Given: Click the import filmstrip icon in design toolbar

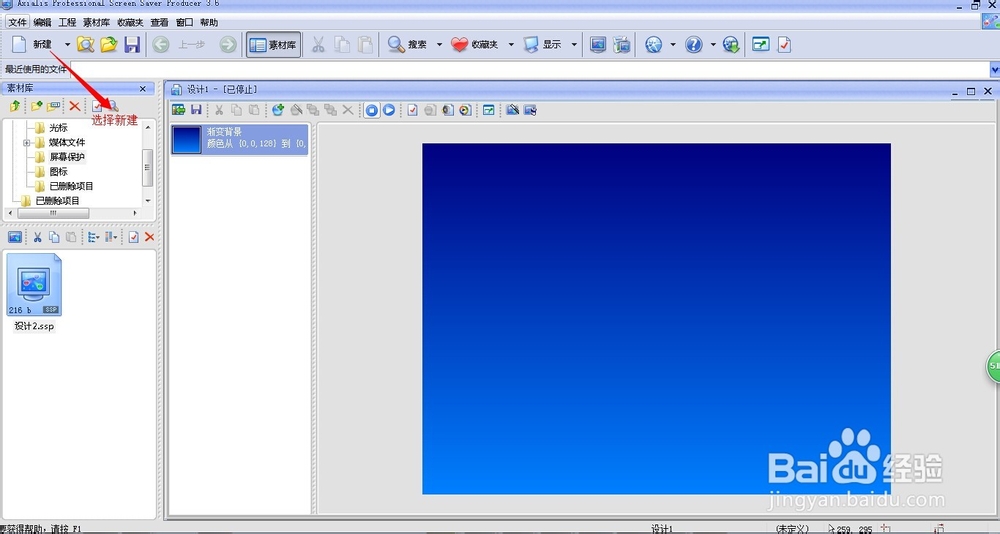Looking at the screenshot, I should [x=179, y=110].
